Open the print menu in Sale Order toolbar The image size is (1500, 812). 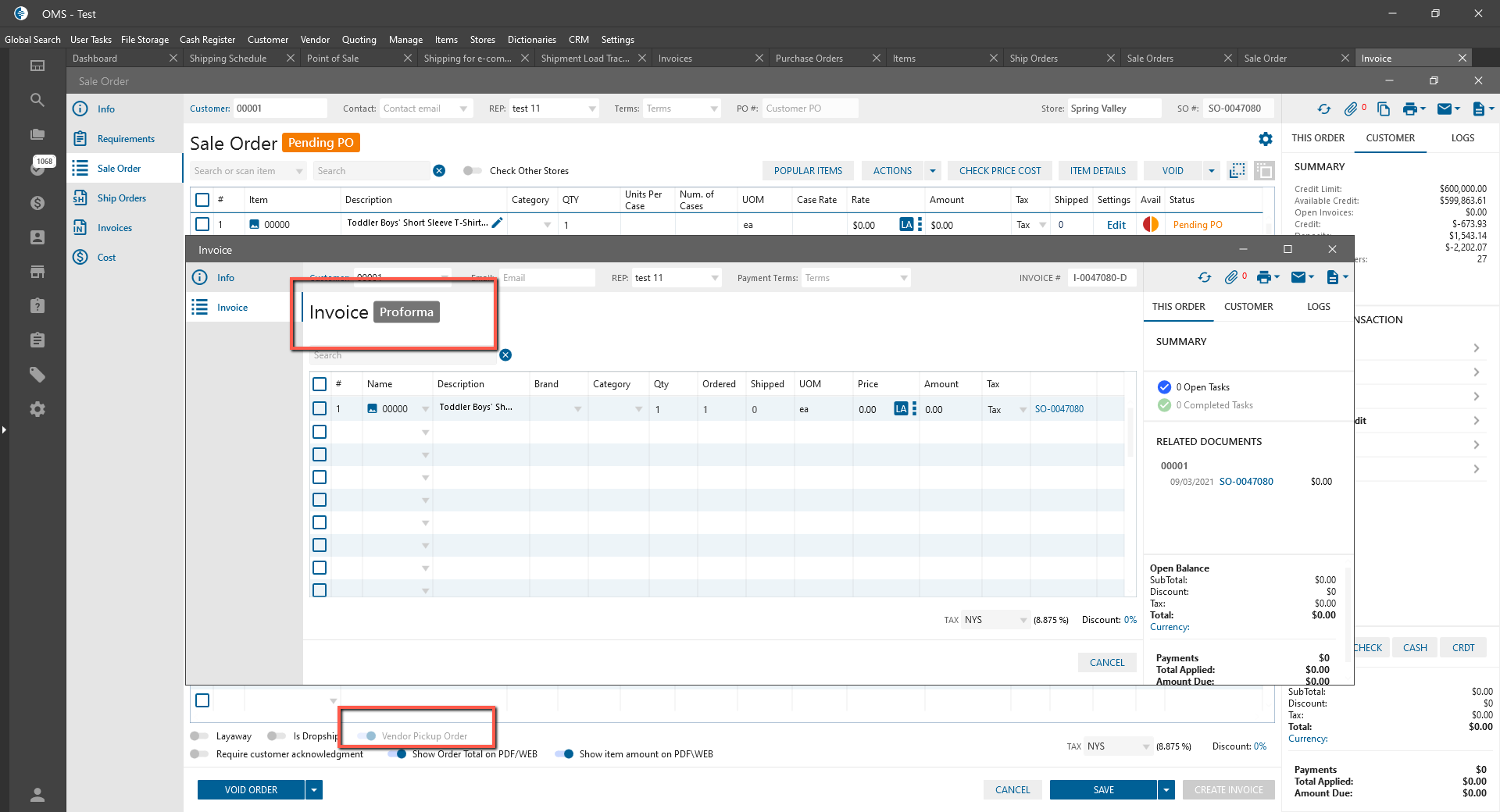coord(1413,109)
